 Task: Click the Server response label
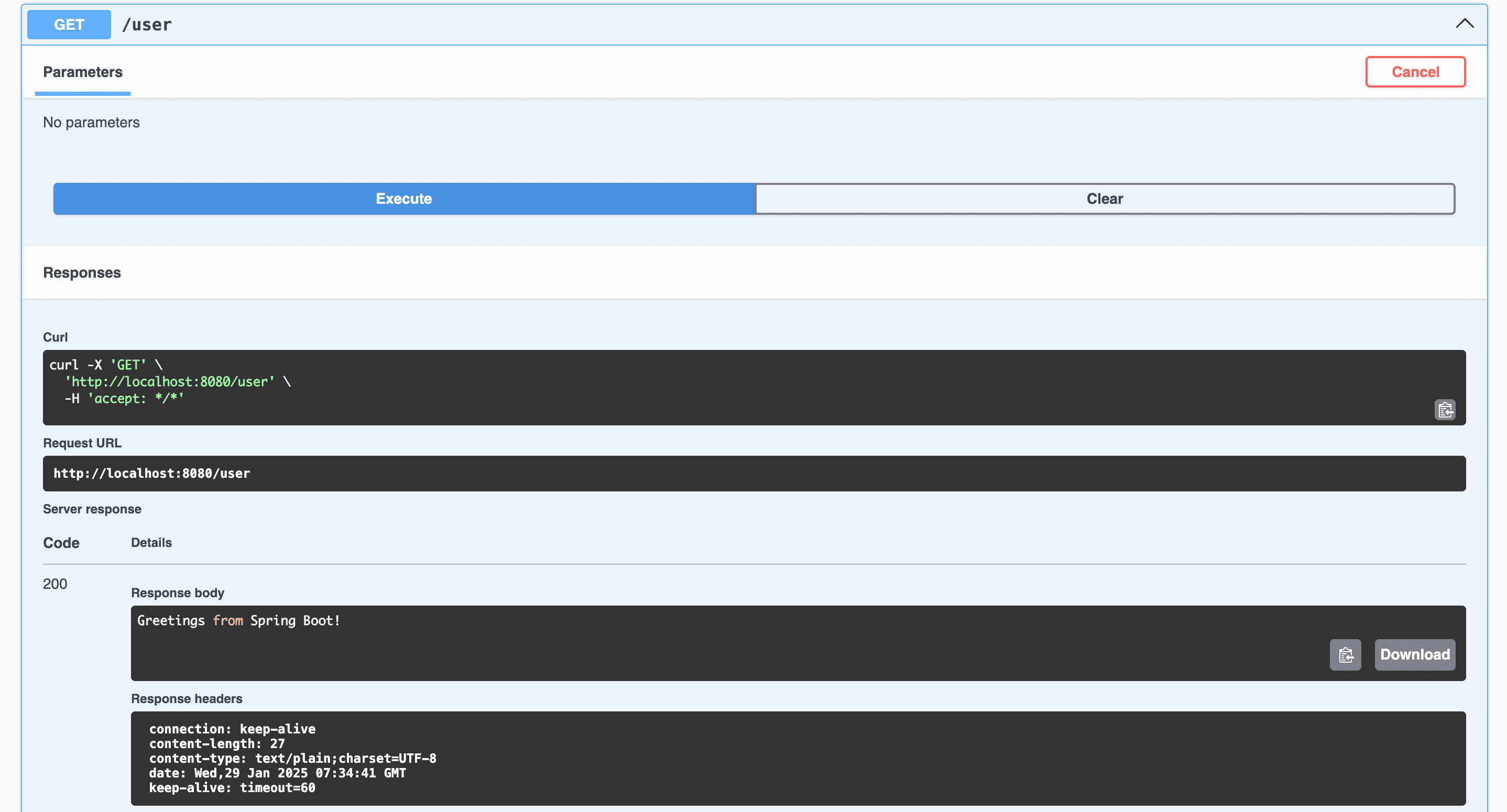pos(92,509)
